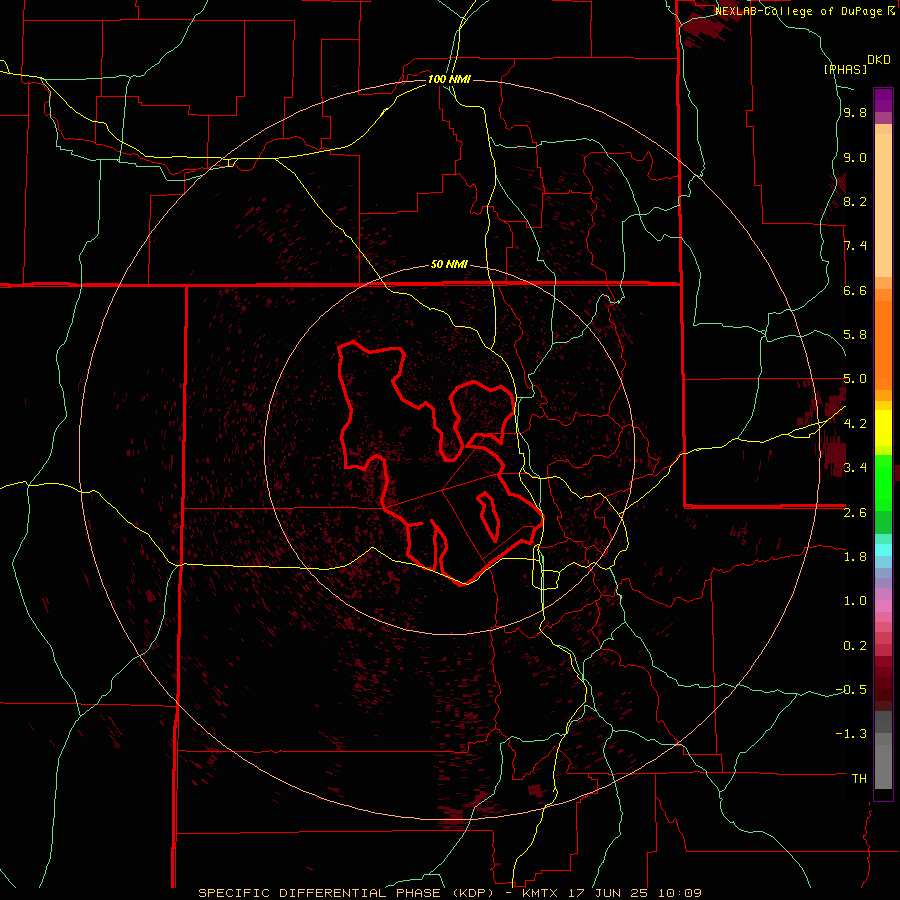Click the 8.2 legend value
Viewport: 900px width, 900px height.
(855, 202)
